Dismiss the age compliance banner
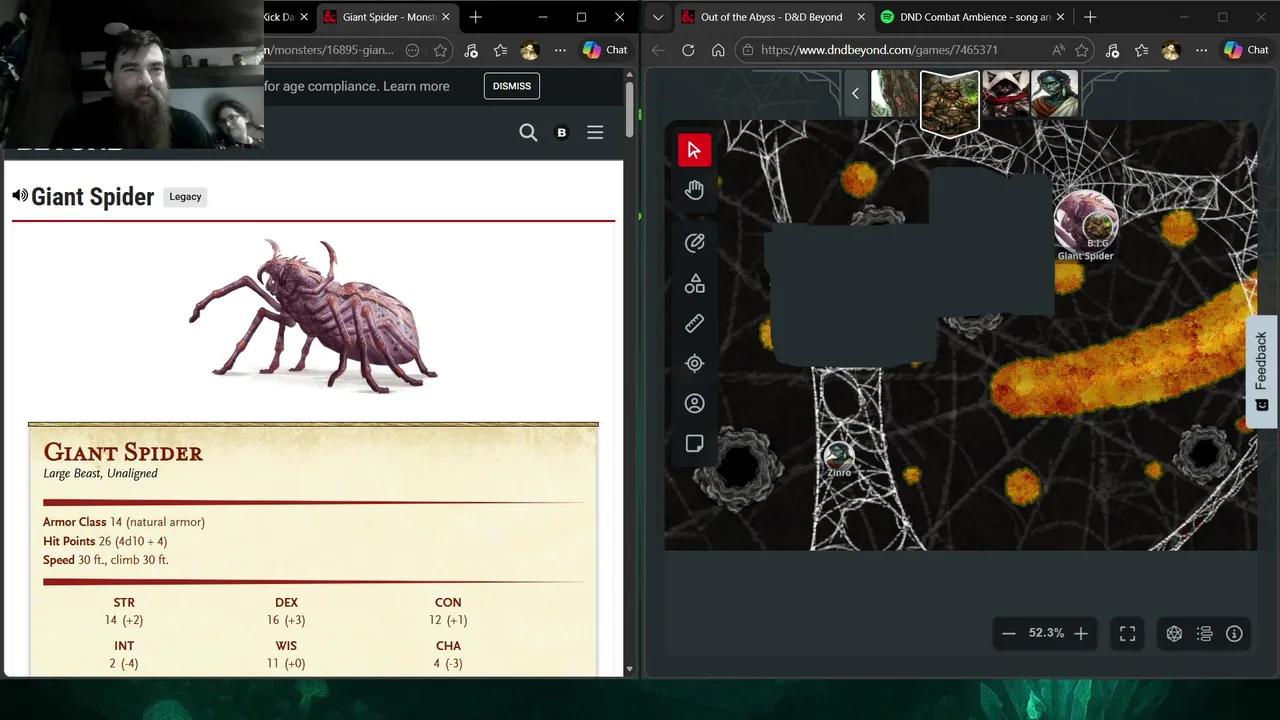 (x=512, y=86)
